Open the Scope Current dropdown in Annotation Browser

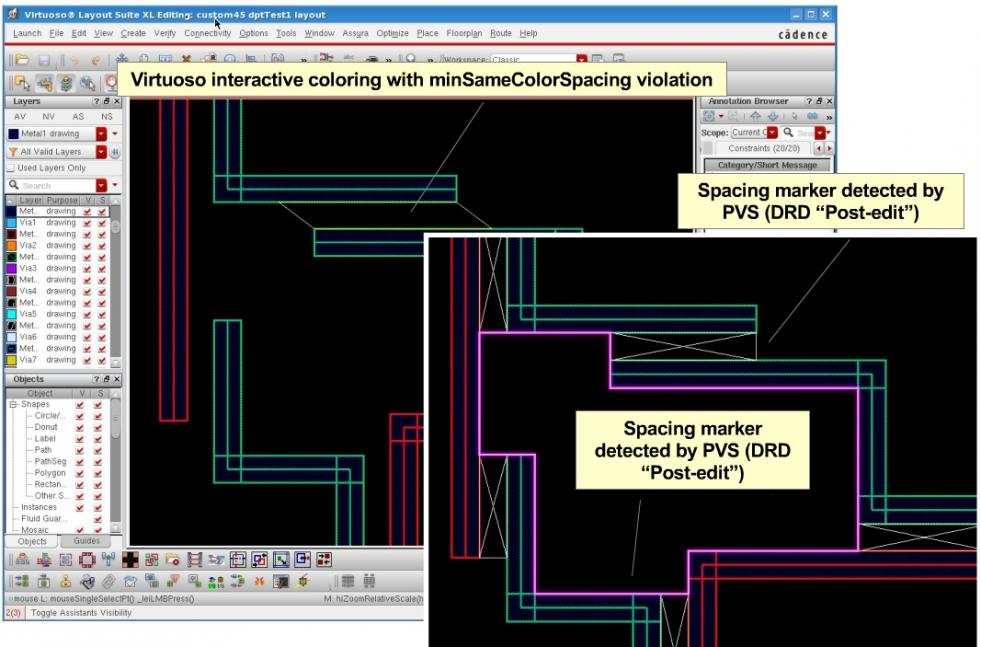pos(773,133)
